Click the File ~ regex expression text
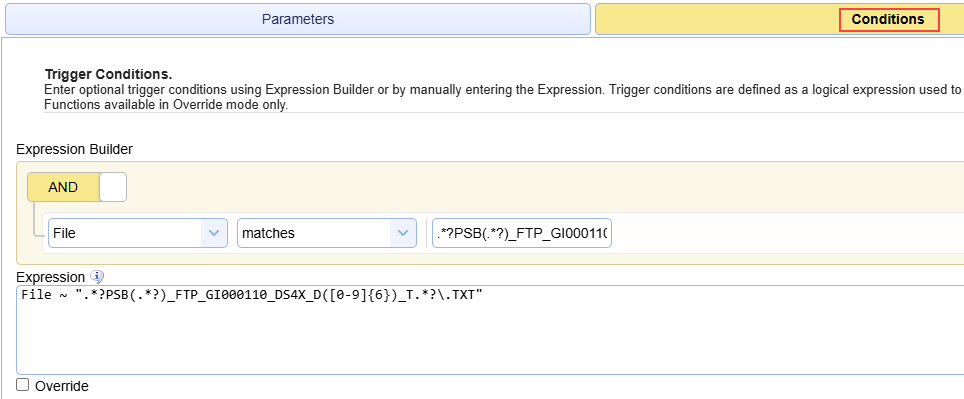The height and width of the screenshot is (399, 964). pyautogui.click(x=252, y=295)
